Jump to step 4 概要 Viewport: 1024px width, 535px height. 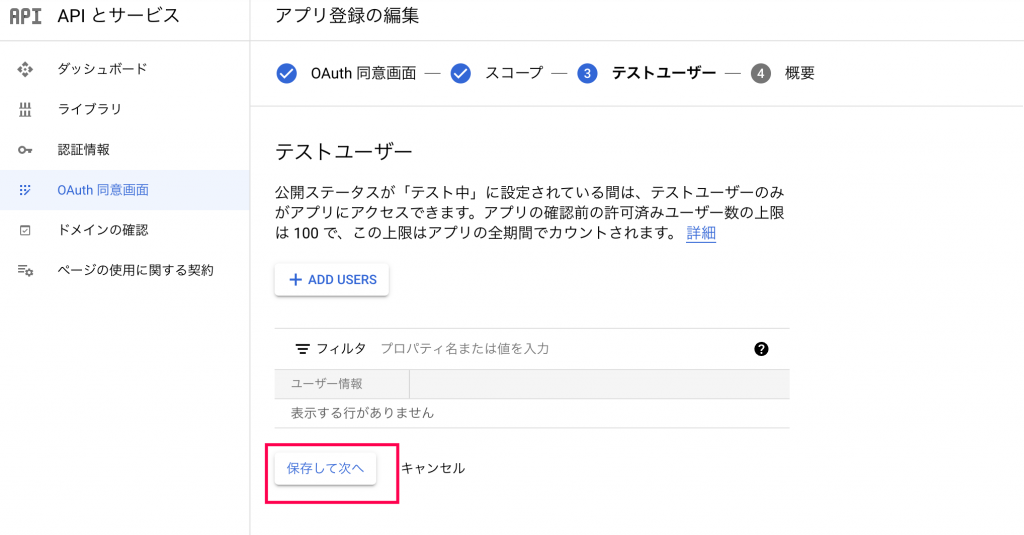(x=782, y=73)
